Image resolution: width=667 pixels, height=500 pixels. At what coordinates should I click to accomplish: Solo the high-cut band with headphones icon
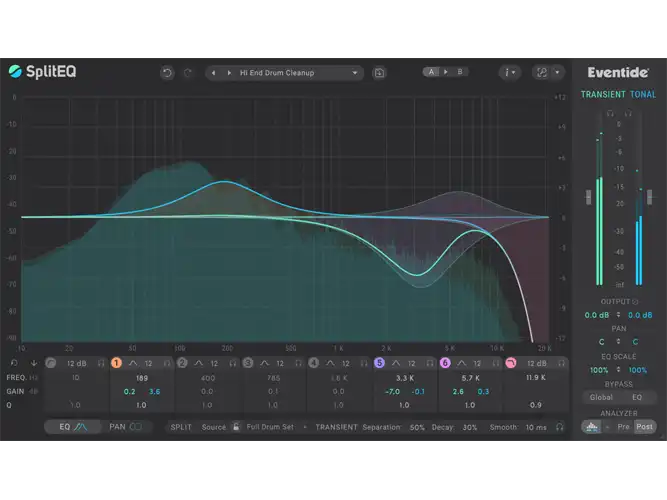point(562,363)
